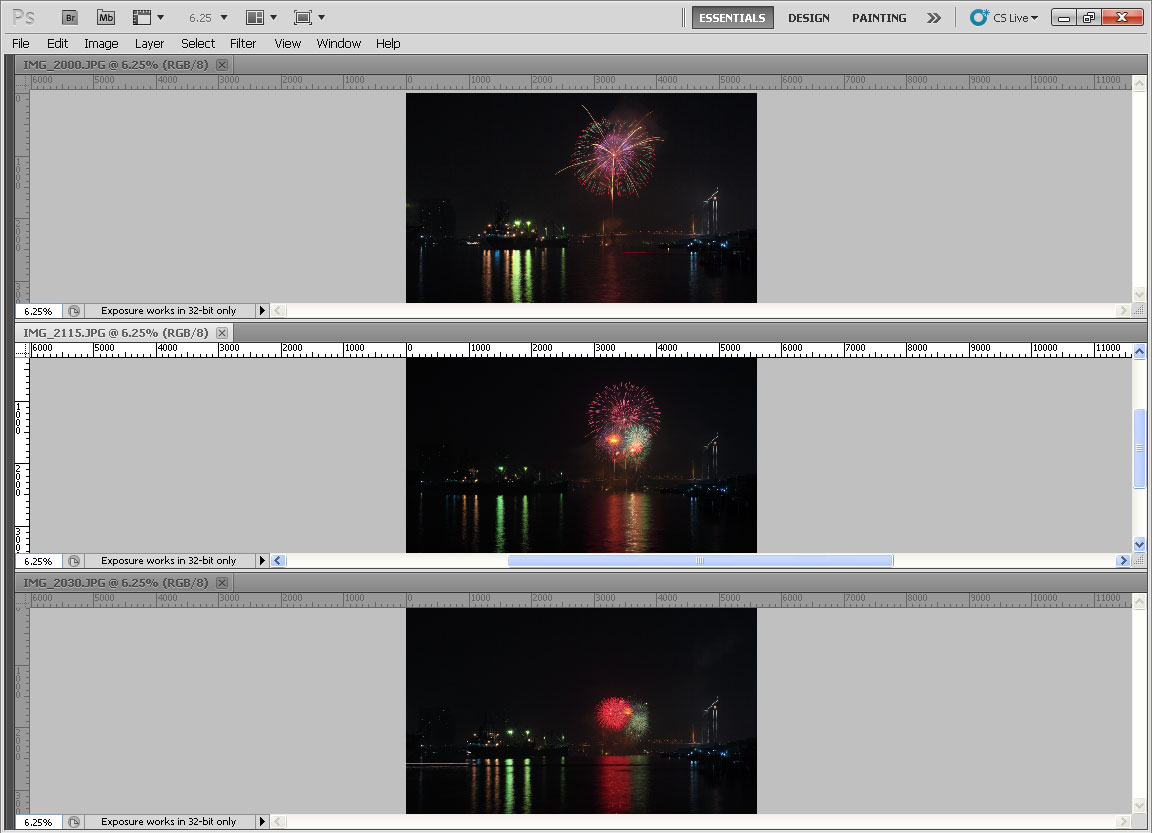Image resolution: width=1152 pixels, height=833 pixels.
Task: Activate the Painting workspace button
Action: click(879, 18)
